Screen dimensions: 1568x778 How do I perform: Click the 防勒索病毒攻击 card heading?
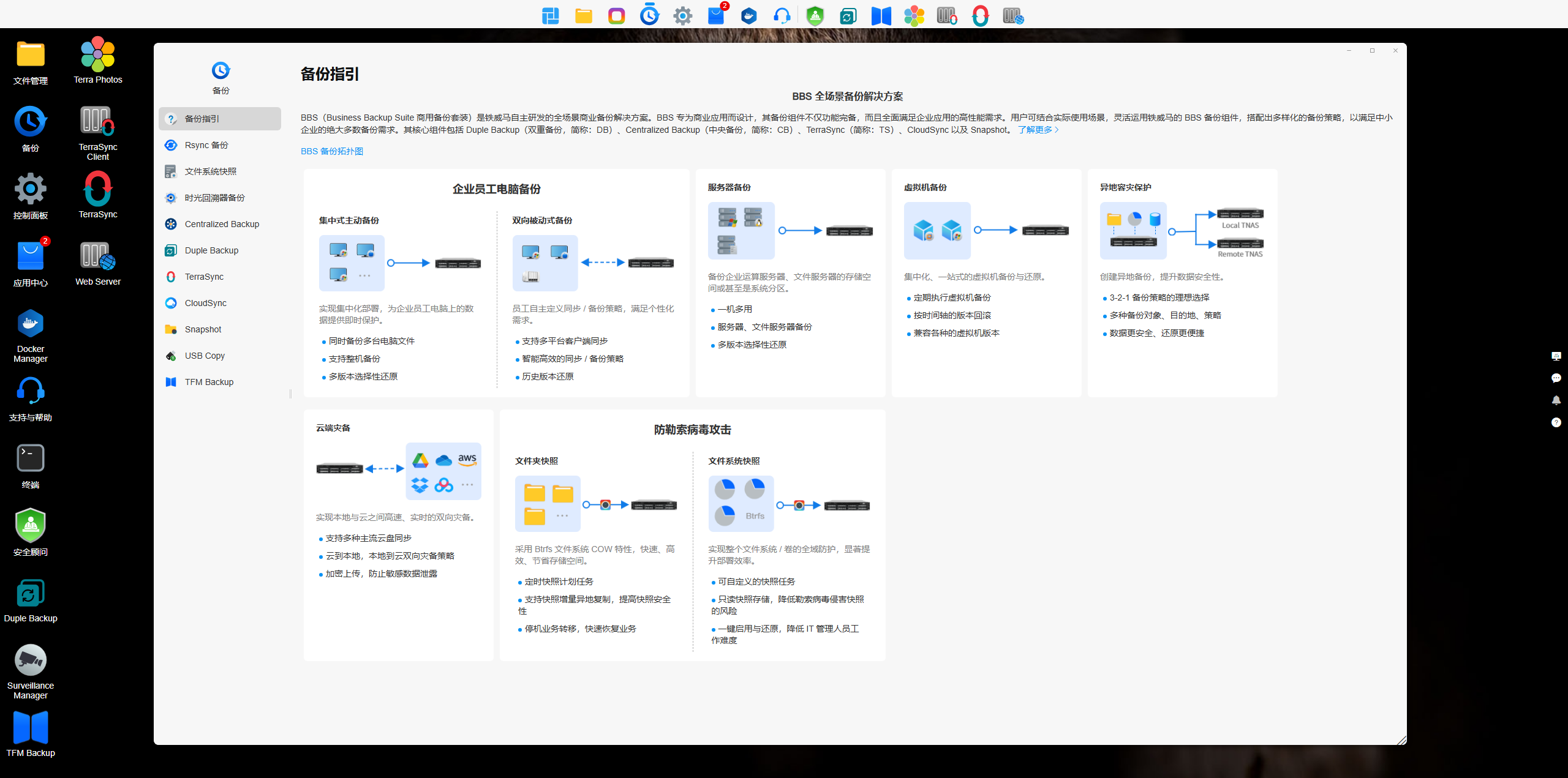[692, 430]
